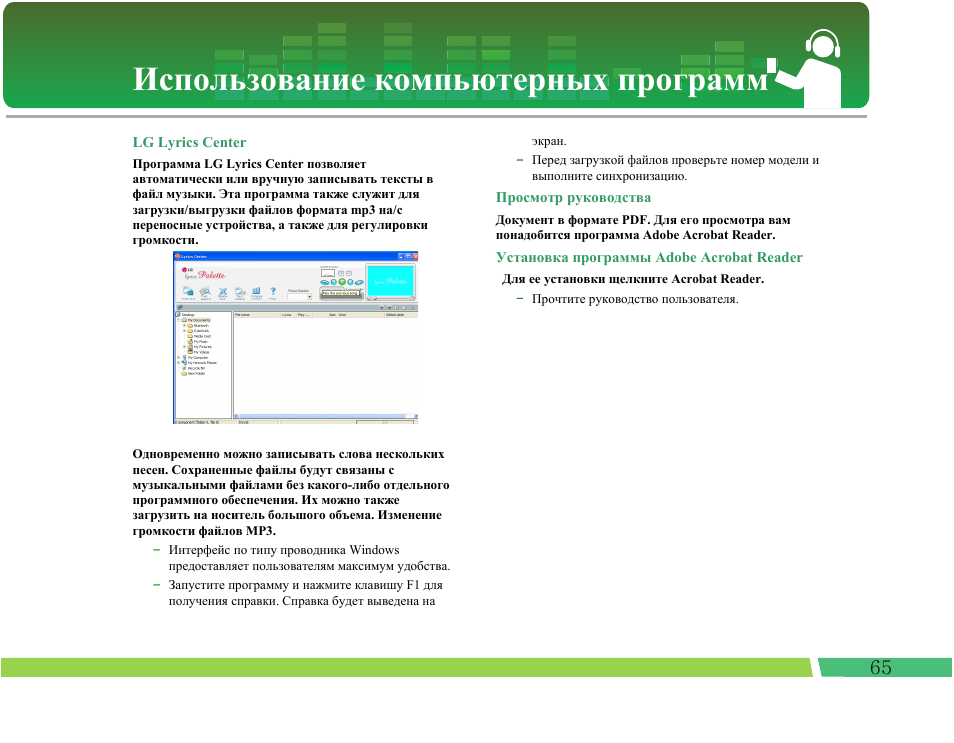954x743 pixels.
Task: Click the LG Lyrics Palette logo
Action: (x=204, y=275)
